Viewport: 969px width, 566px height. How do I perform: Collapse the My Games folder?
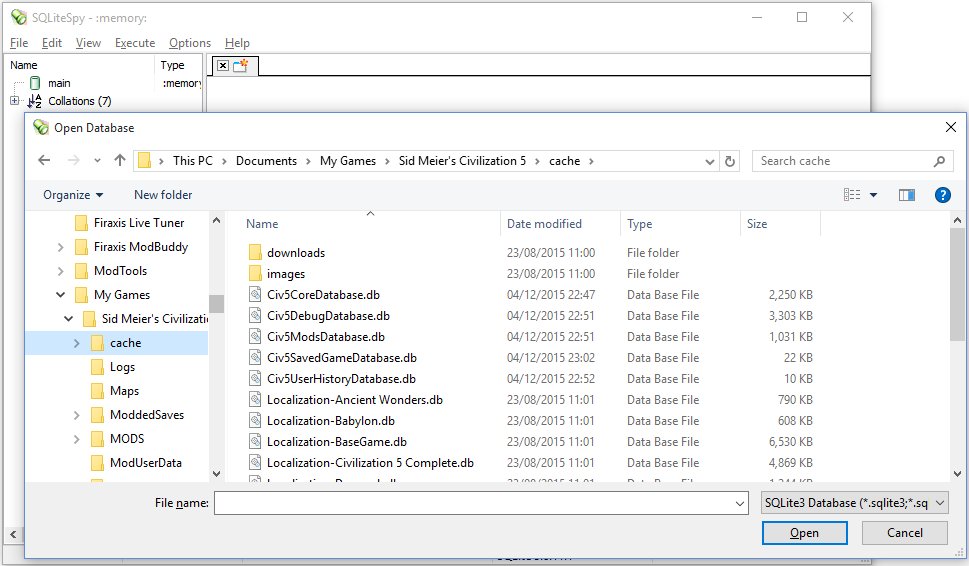pyautogui.click(x=61, y=295)
